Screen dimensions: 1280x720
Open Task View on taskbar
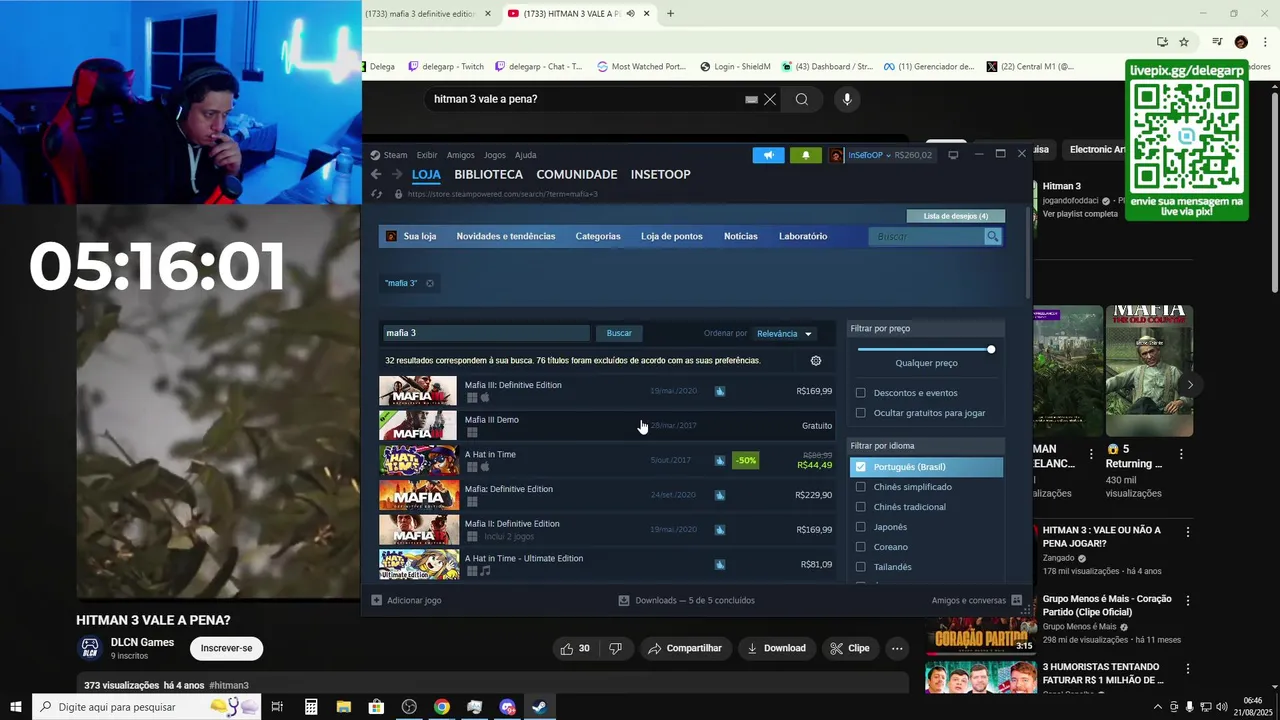coord(277,707)
